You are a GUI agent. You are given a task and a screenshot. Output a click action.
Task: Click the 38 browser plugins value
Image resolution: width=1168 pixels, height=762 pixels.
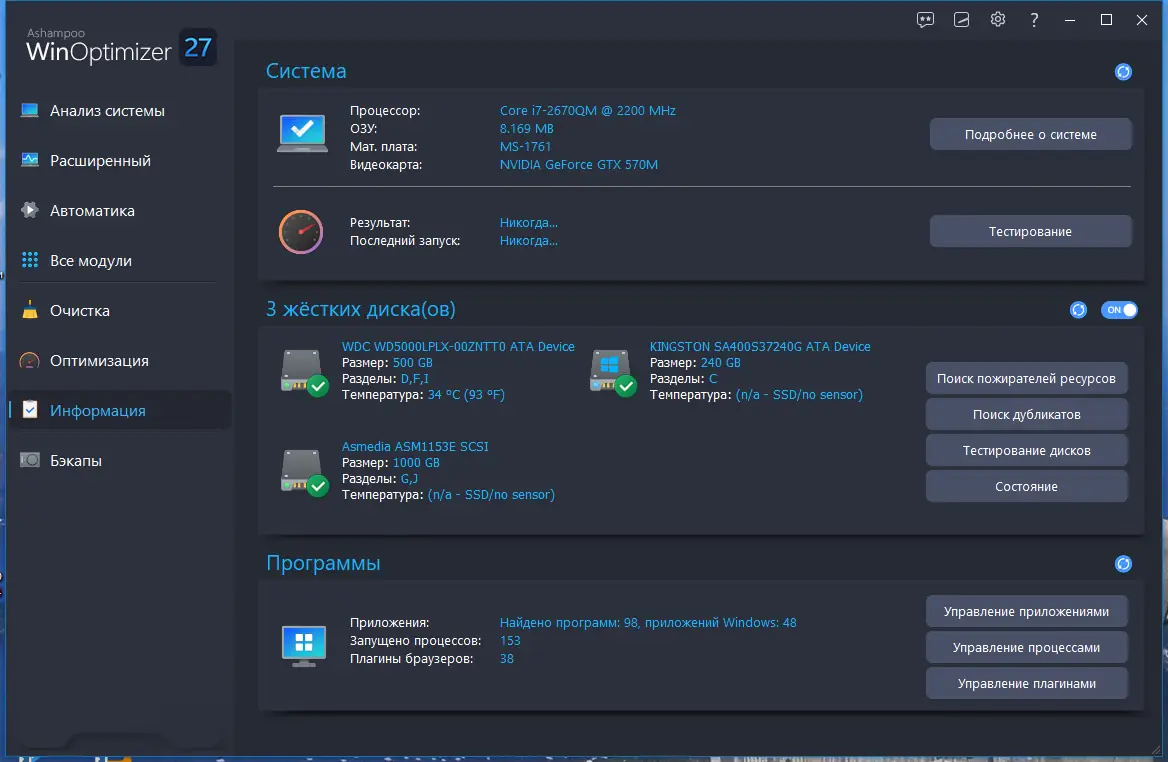click(507, 658)
